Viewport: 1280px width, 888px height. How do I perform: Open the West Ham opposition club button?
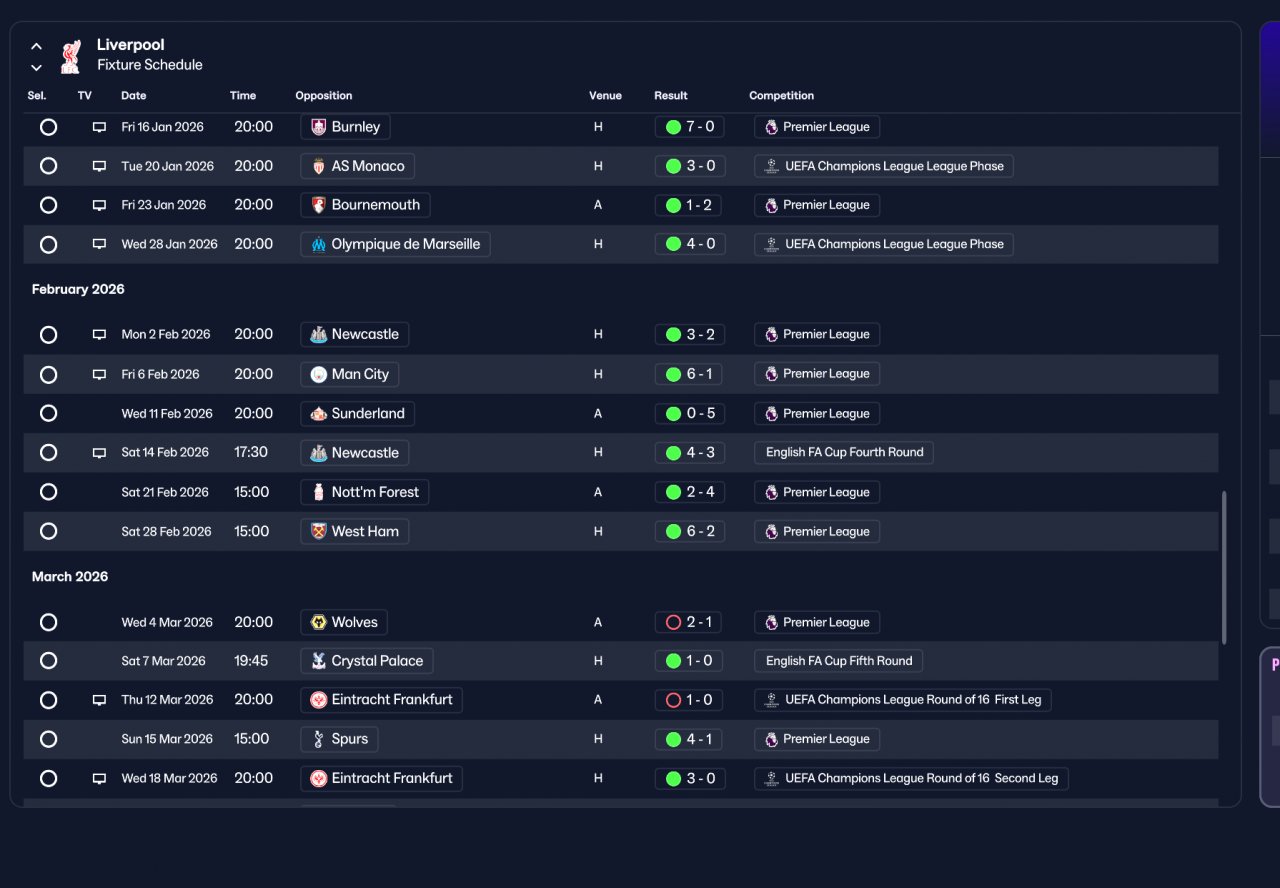coord(354,531)
